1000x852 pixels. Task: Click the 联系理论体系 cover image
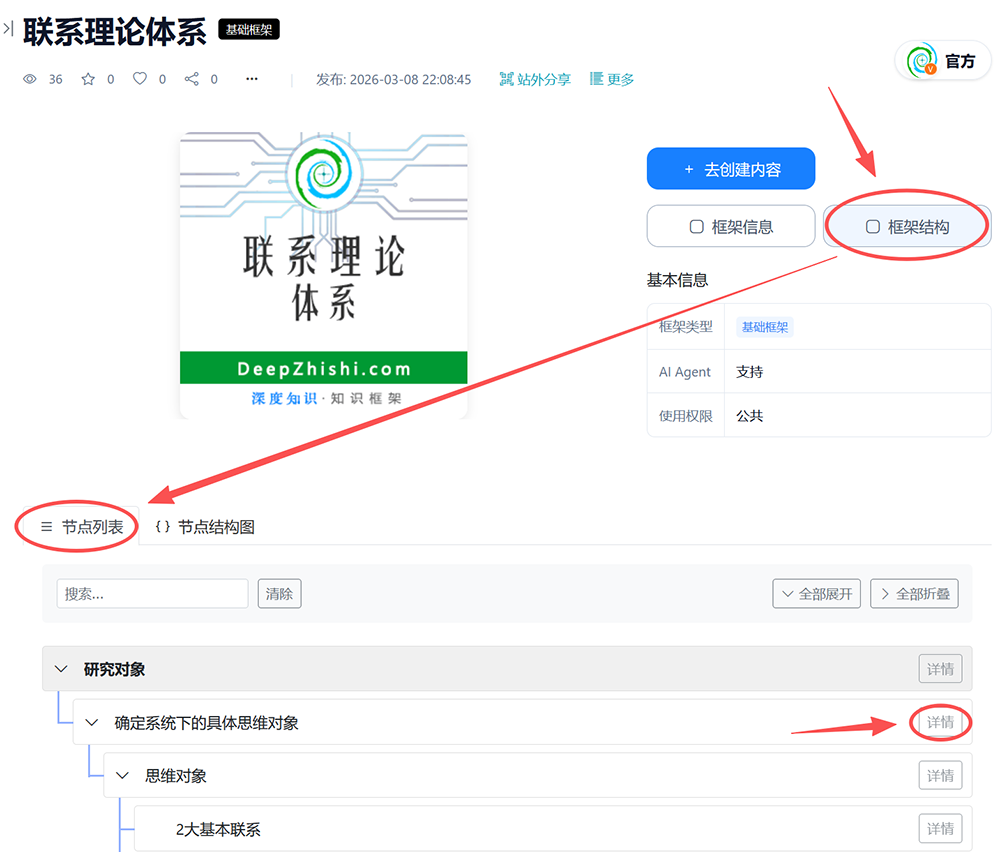pos(323,275)
